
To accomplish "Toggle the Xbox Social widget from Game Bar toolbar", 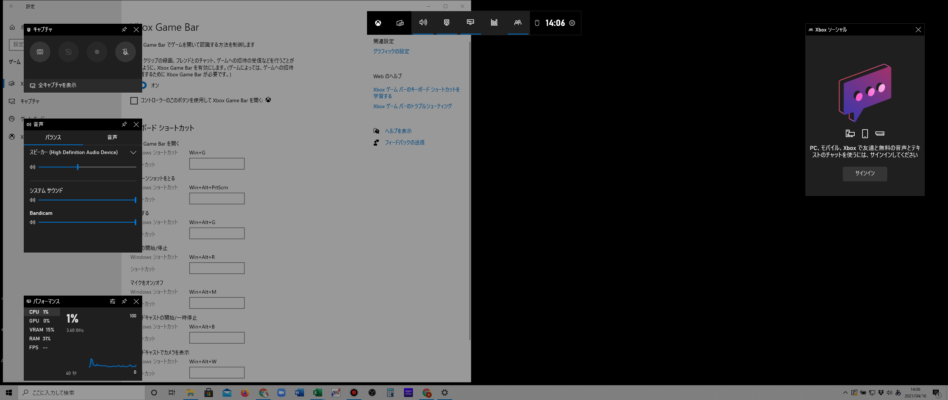I will point(518,23).
